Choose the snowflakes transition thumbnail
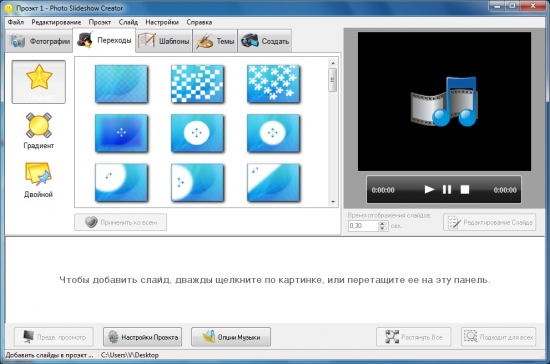Screen dimensions: 550x364 273,84
